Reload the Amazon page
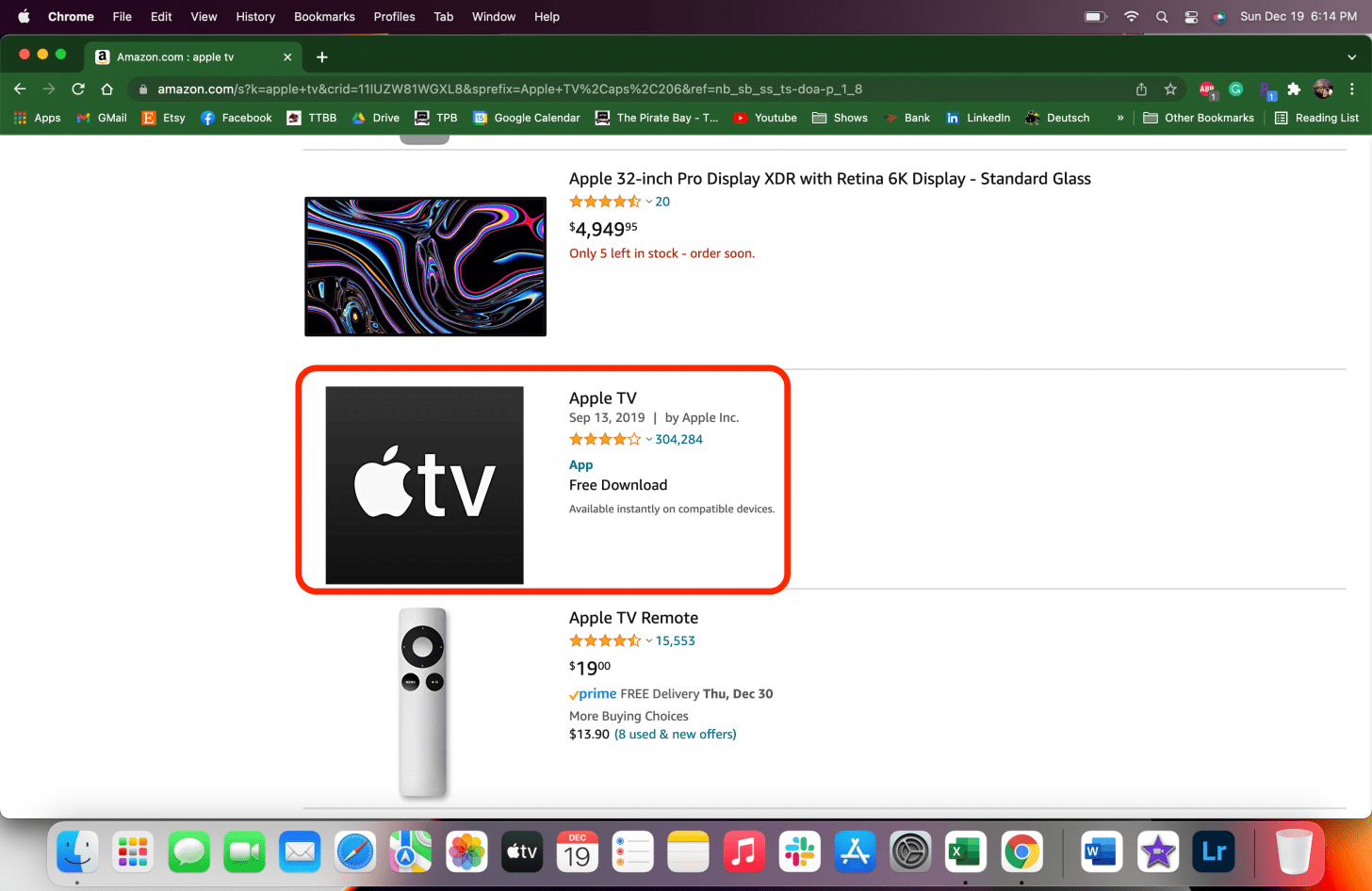 (78, 89)
